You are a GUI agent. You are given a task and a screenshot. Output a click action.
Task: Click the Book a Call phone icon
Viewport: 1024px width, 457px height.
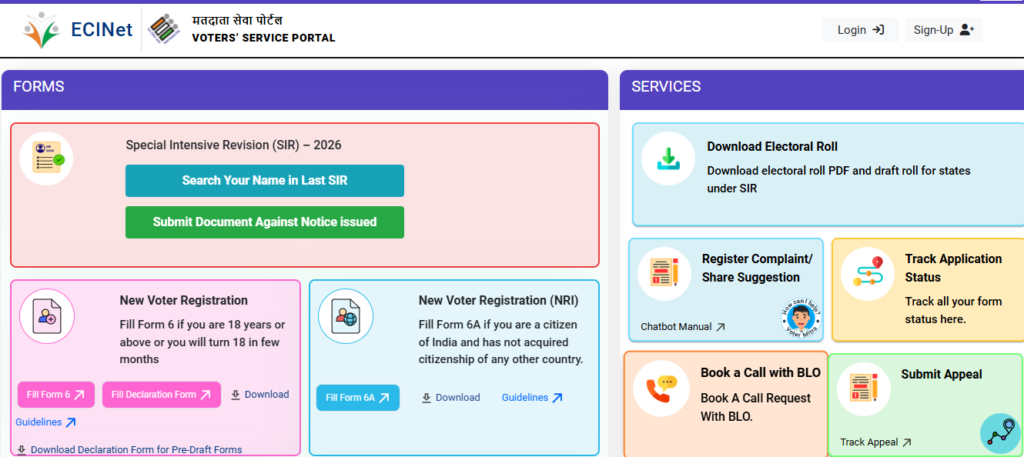(661, 388)
